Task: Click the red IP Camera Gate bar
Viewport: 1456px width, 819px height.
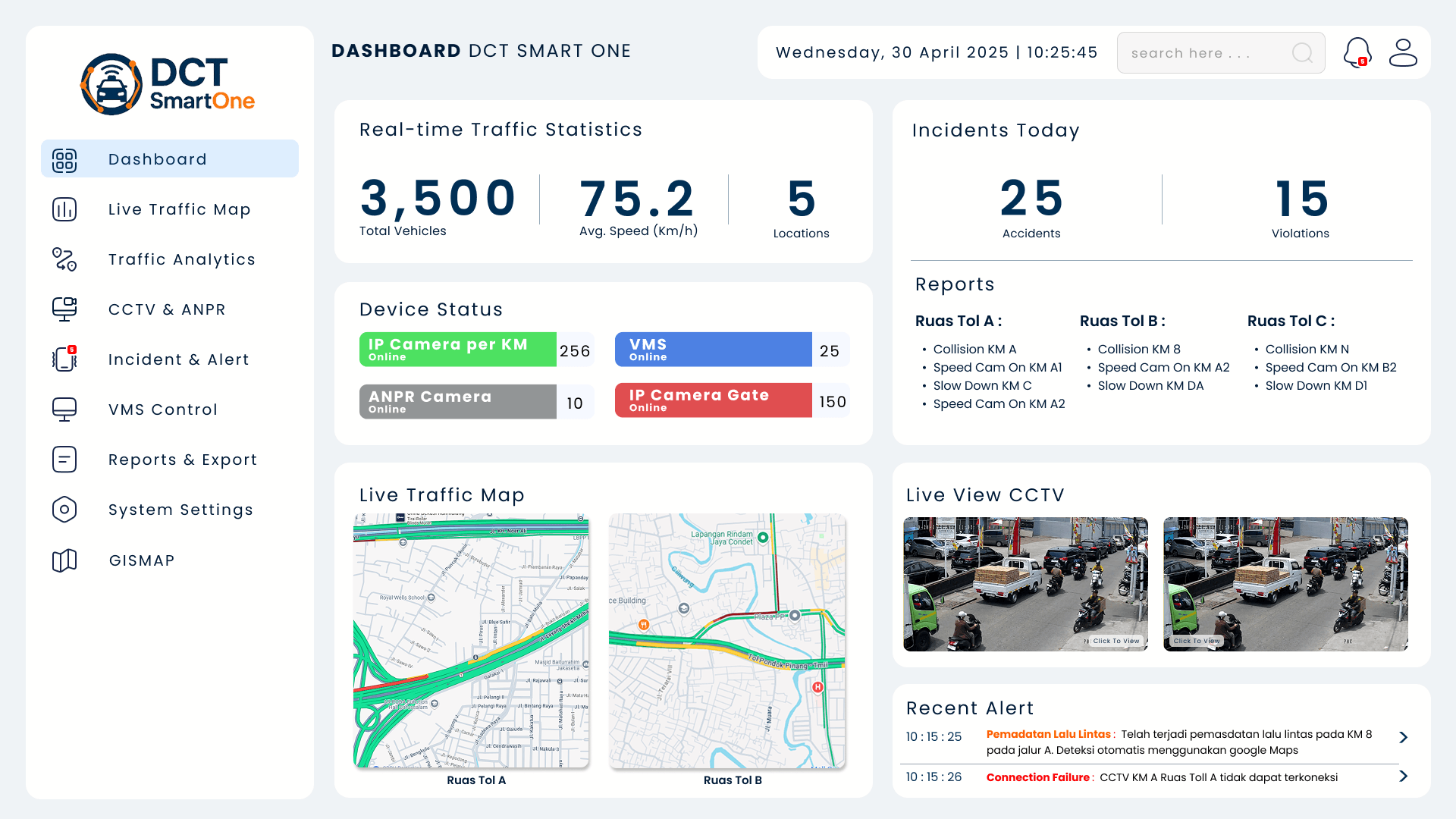Action: 713,400
